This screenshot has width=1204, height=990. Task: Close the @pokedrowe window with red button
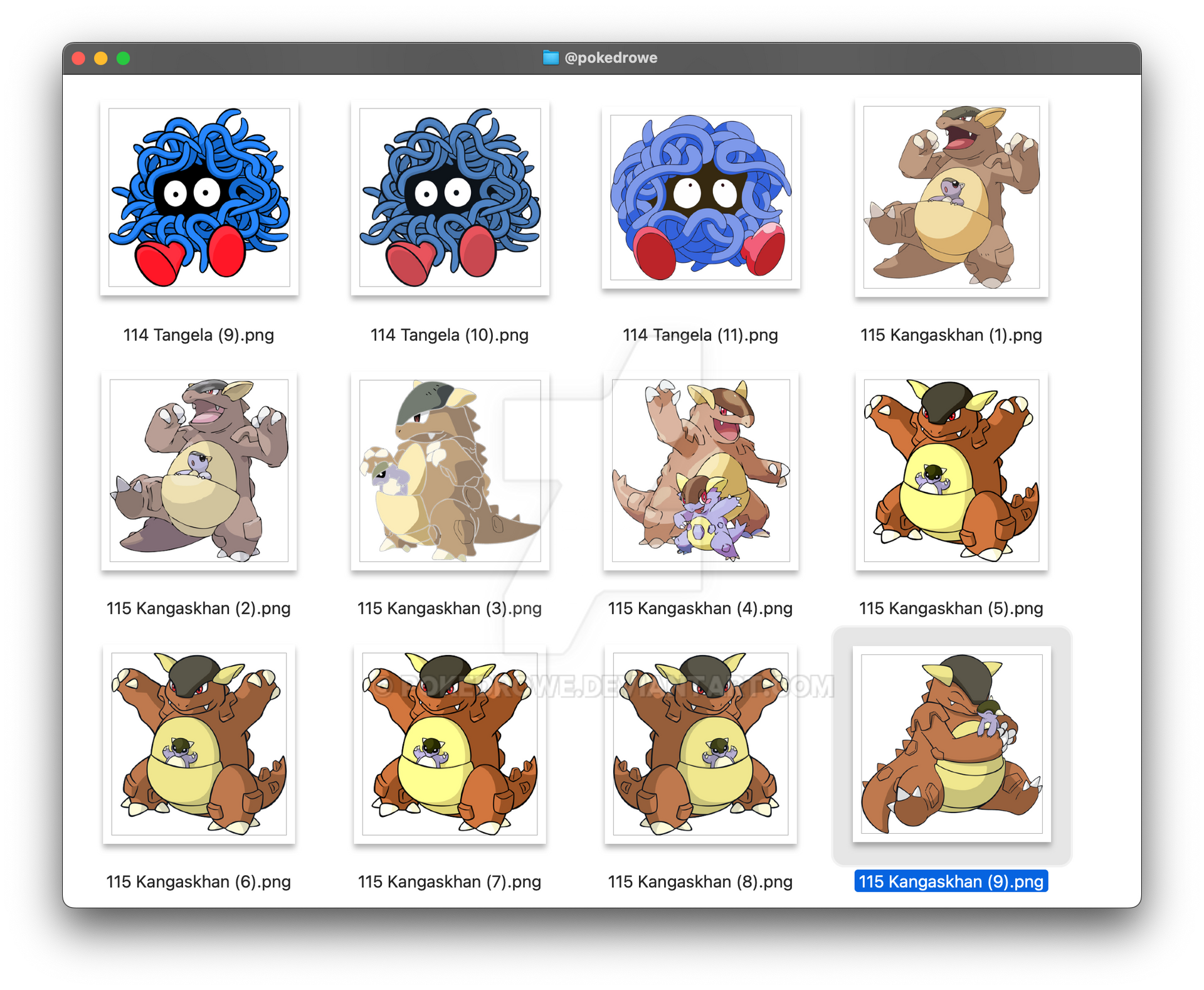78,58
